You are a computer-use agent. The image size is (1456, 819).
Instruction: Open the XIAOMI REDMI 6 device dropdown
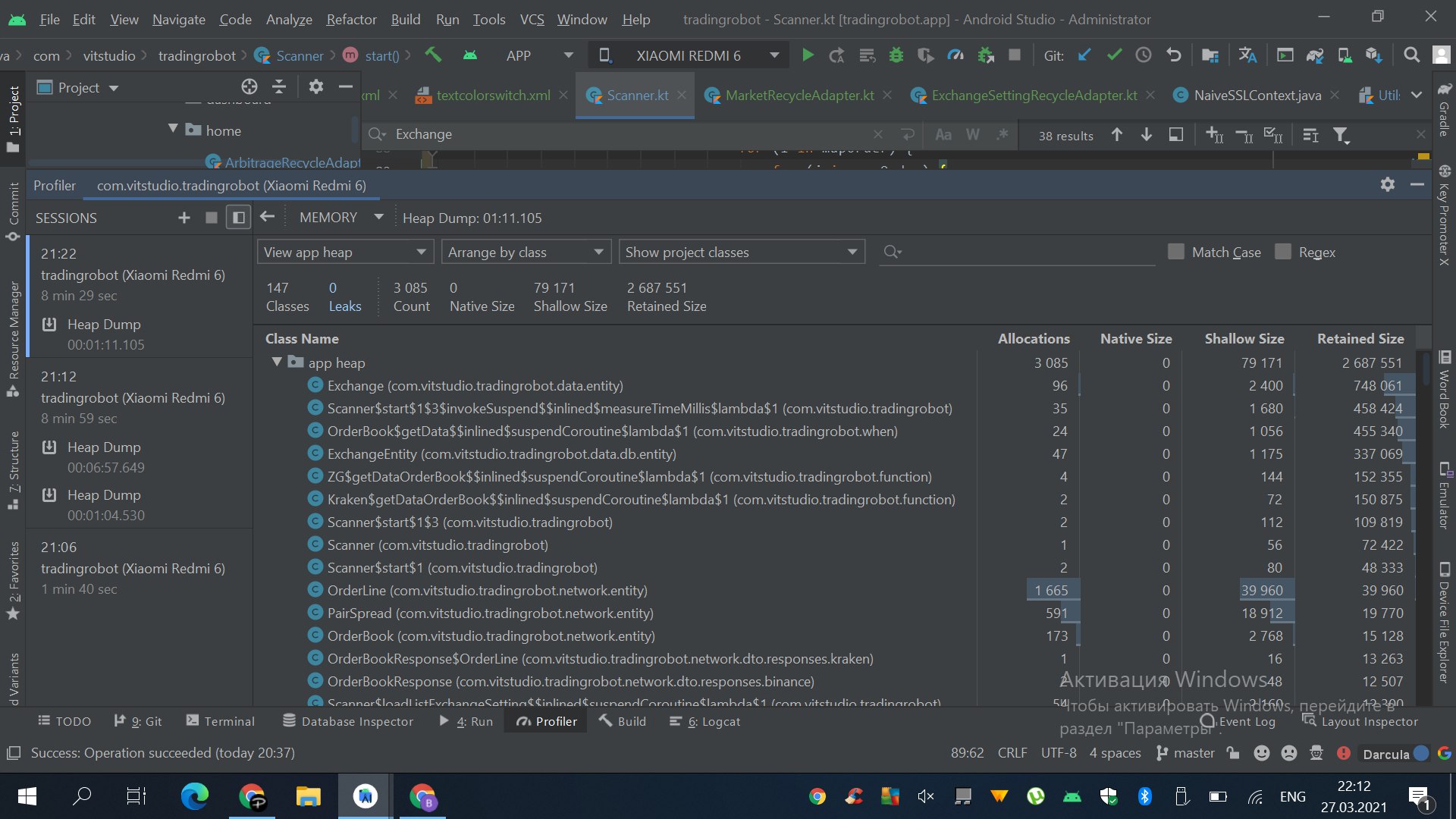tap(689, 55)
